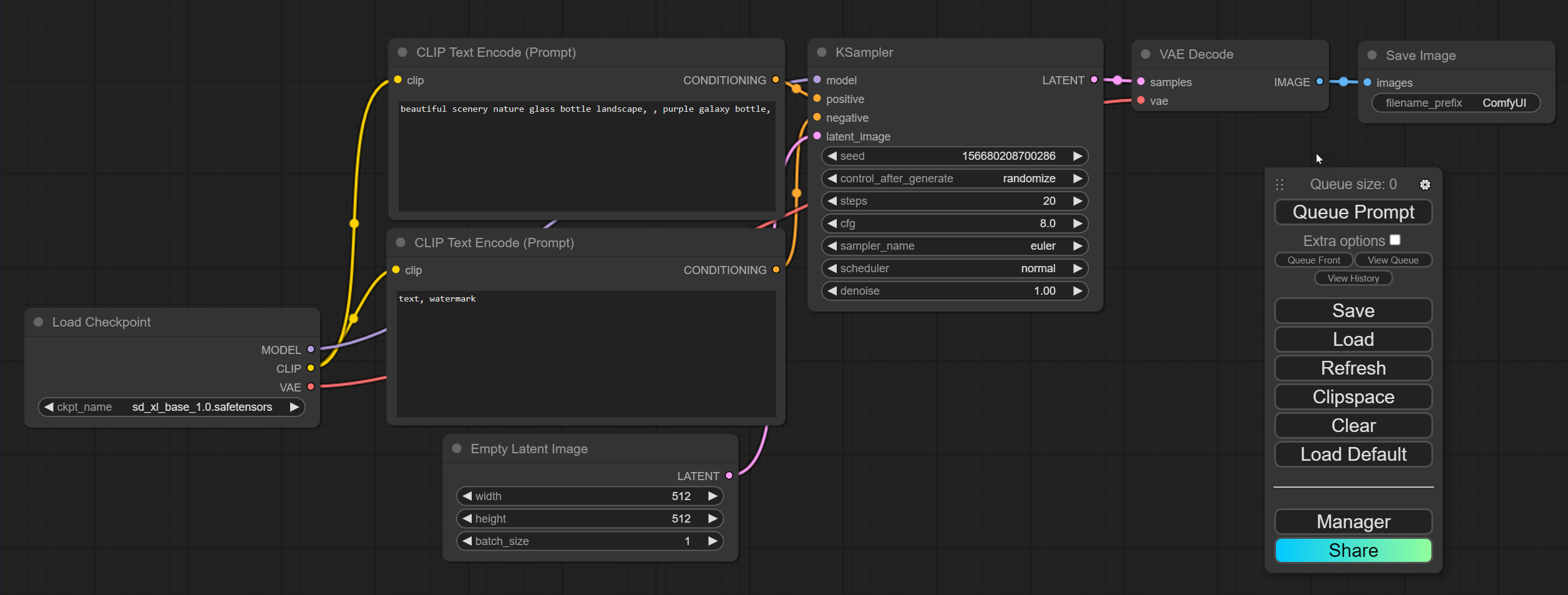This screenshot has height=595, width=1568.
Task: Open settings gear in queue panel
Action: [x=1424, y=185]
